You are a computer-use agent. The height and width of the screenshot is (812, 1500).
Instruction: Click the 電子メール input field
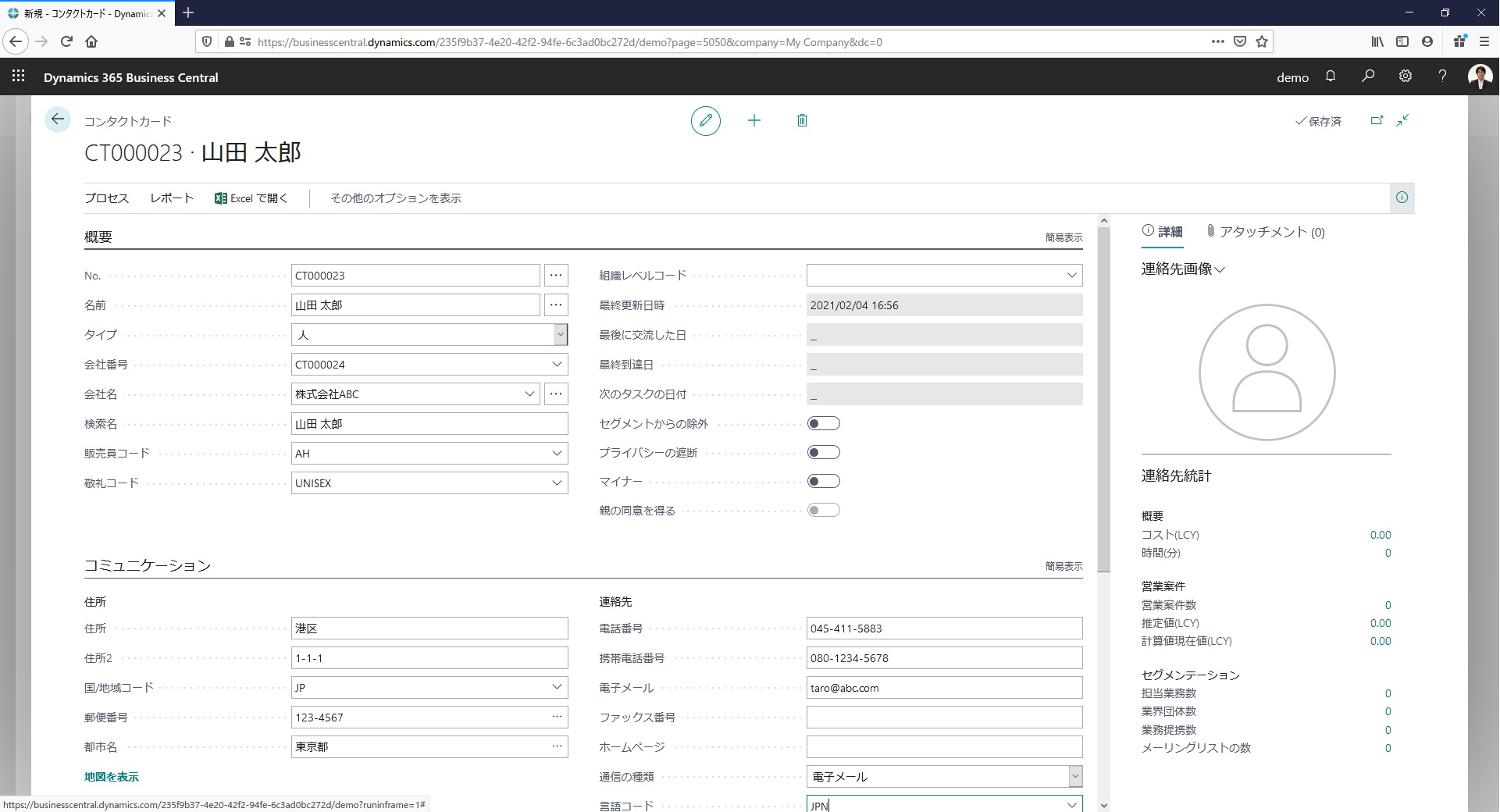[944, 688]
